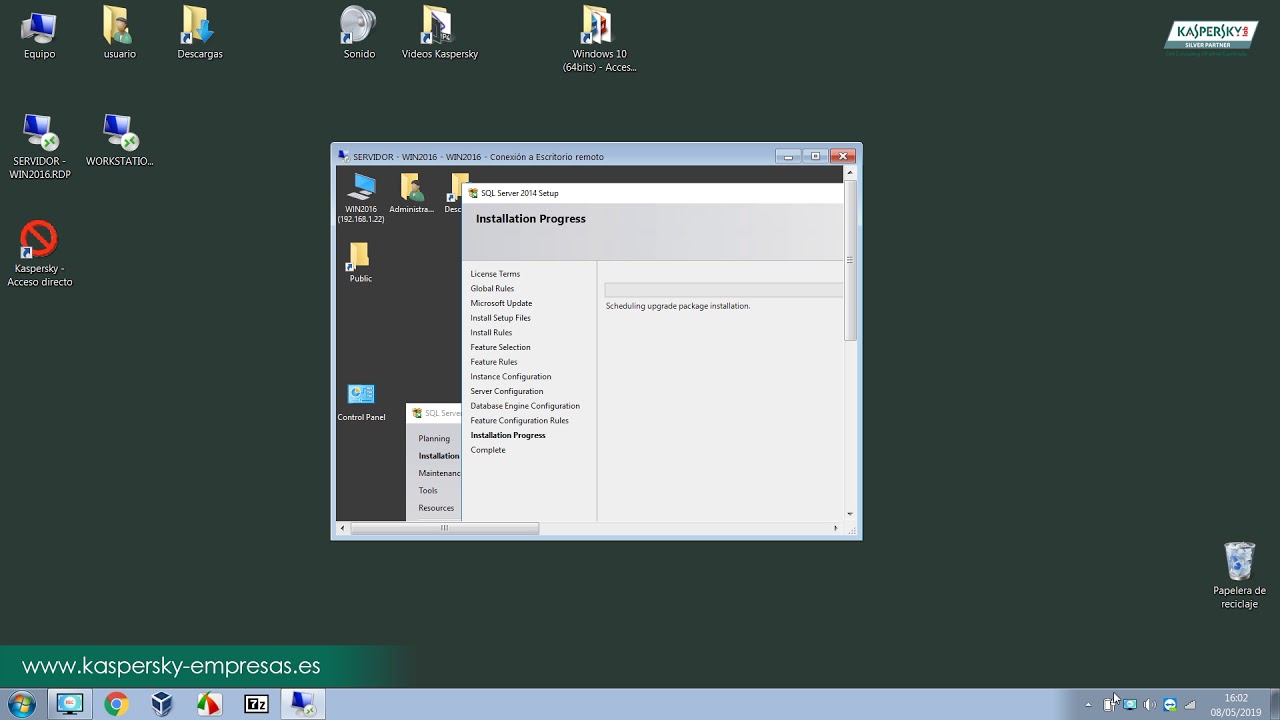Click the Instance Configuration step

click(x=510, y=377)
